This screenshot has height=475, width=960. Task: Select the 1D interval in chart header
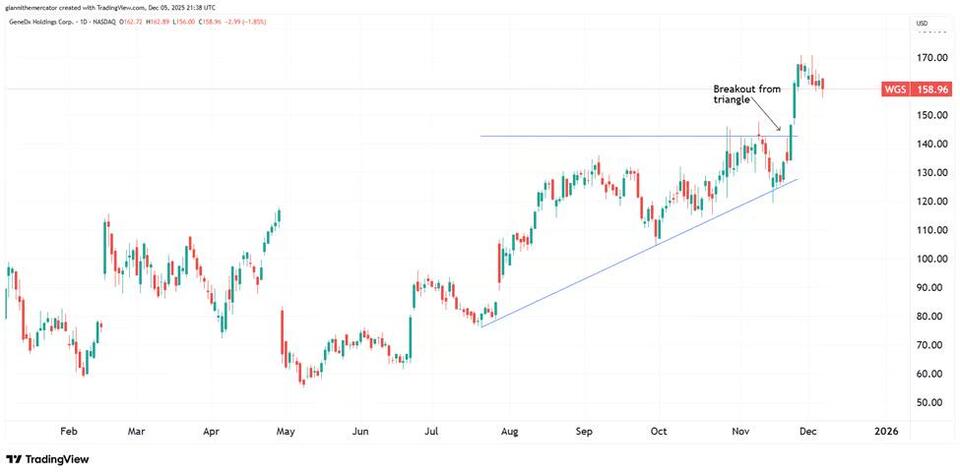coord(87,23)
